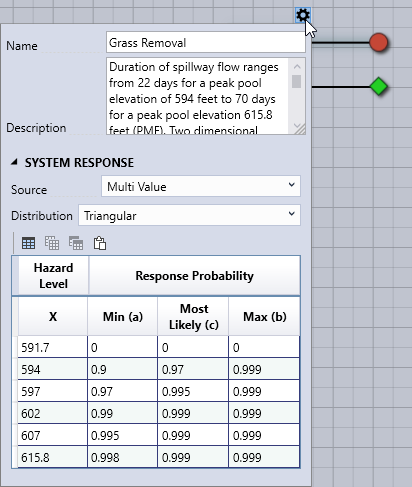Select hazard level cell 615.8
Image resolution: width=412 pixels, height=487 pixels.
pyautogui.click(x=53, y=457)
